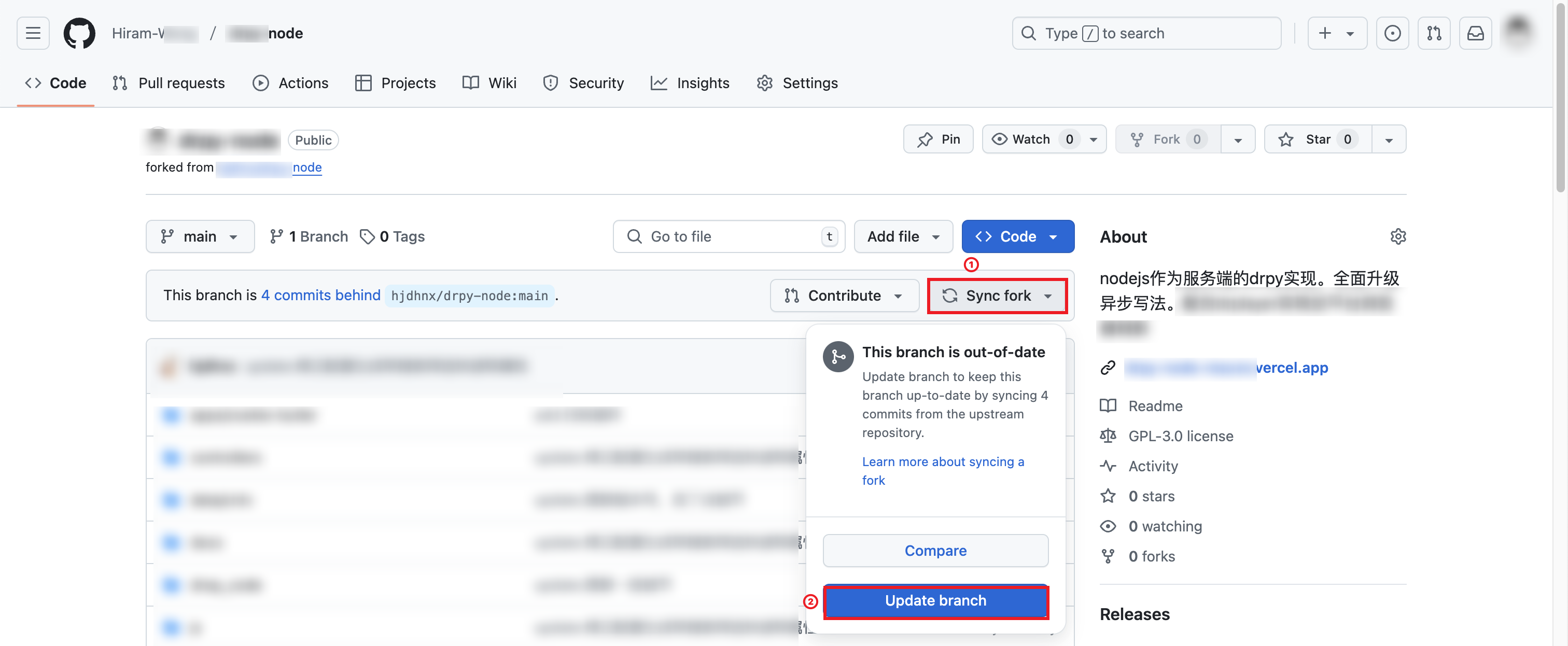This screenshot has height=646, width=1568.
Task: Click Go to file search input
Action: pyautogui.click(x=728, y=236)
